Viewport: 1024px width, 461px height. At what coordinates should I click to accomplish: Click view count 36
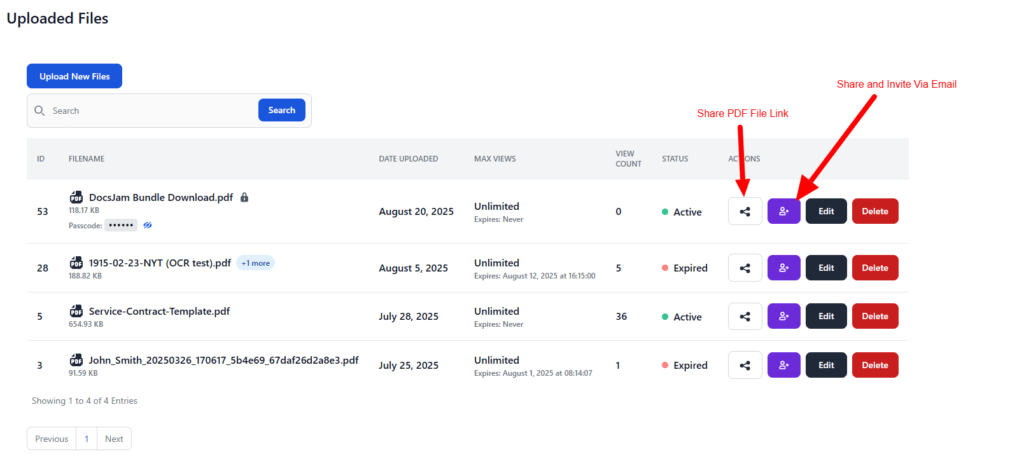point(621,317)
